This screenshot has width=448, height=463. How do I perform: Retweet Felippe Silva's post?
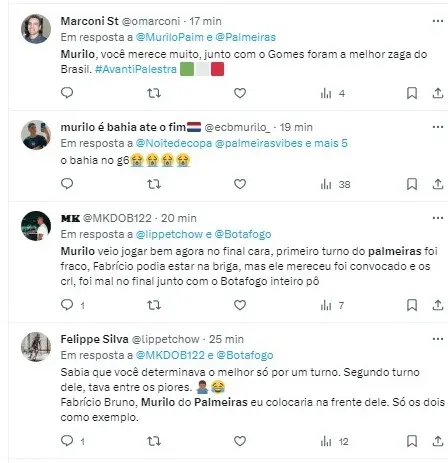pyautogui.click(x=154, y=441)
